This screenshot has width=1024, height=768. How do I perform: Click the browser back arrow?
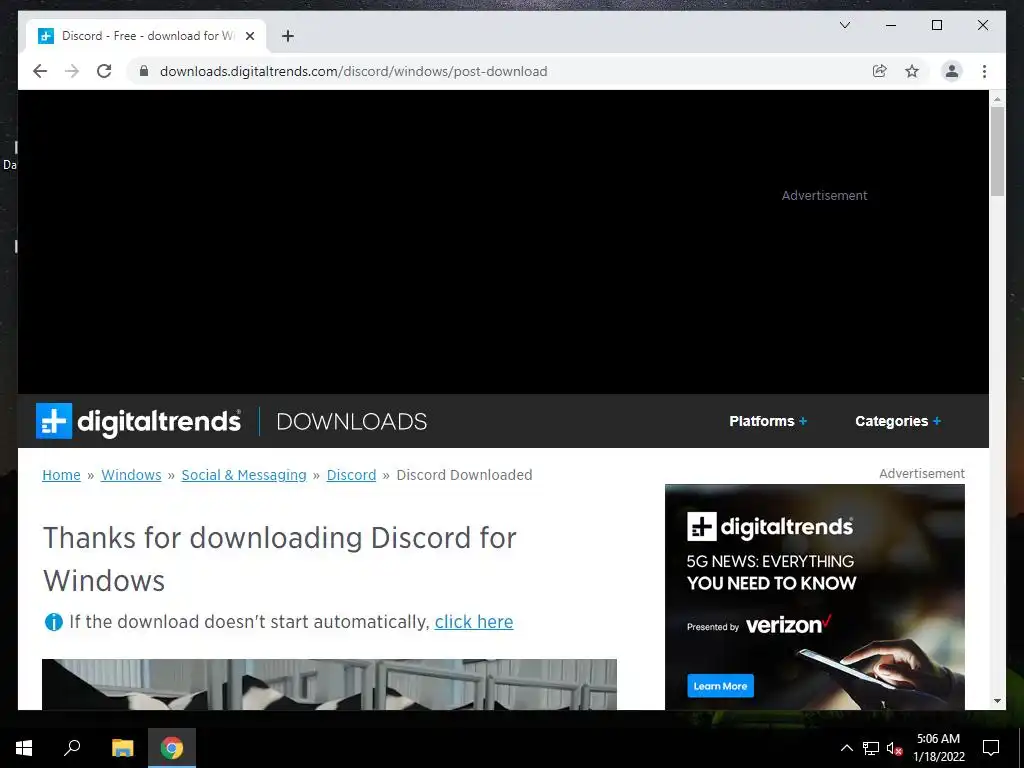(x=40, y=71)
